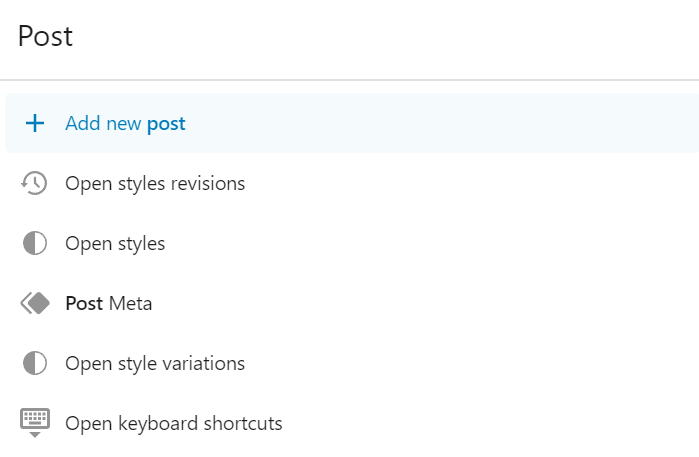Click the keyboard icon for keyboard shortcuts
The image size is (699, 457).
tap(35, 423)
